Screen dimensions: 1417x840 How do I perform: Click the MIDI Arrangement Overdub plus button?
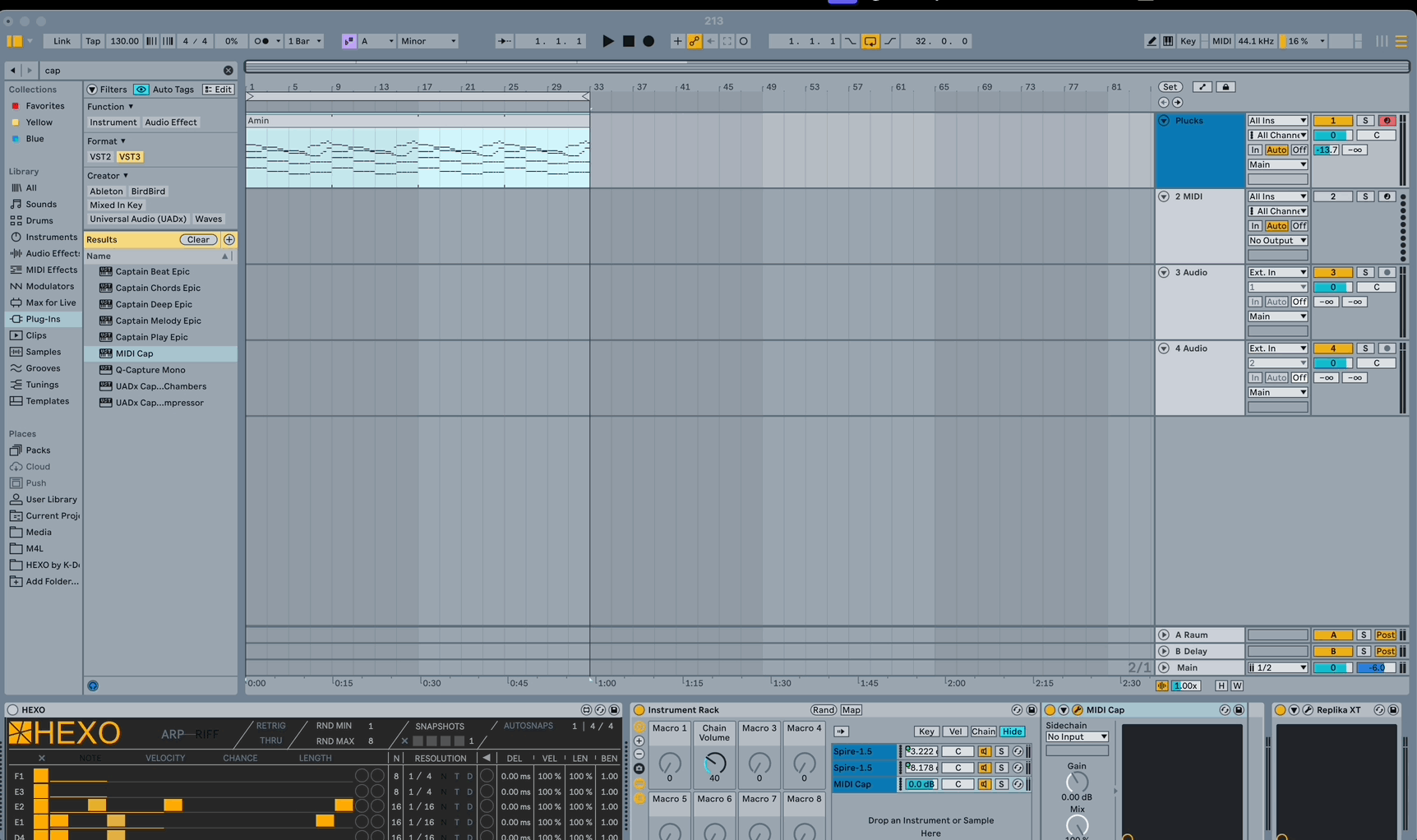coord(677,41)
